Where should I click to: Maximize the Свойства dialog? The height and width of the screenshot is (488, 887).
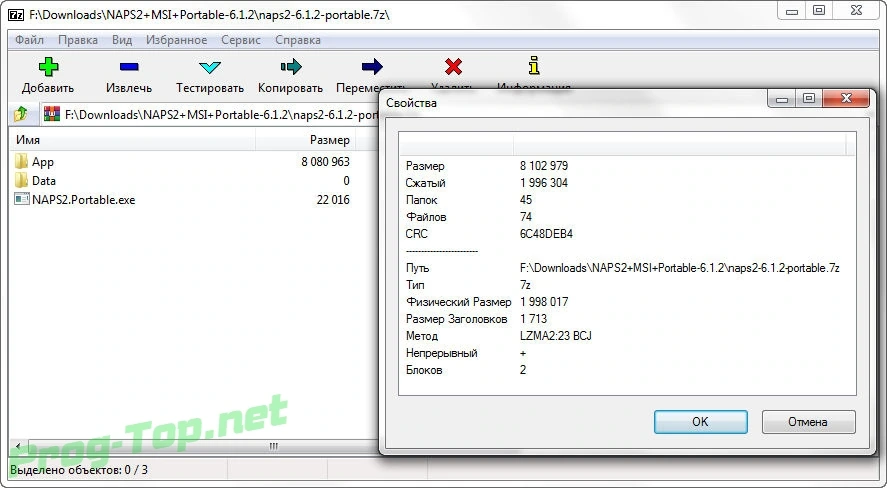pos(809,99)
